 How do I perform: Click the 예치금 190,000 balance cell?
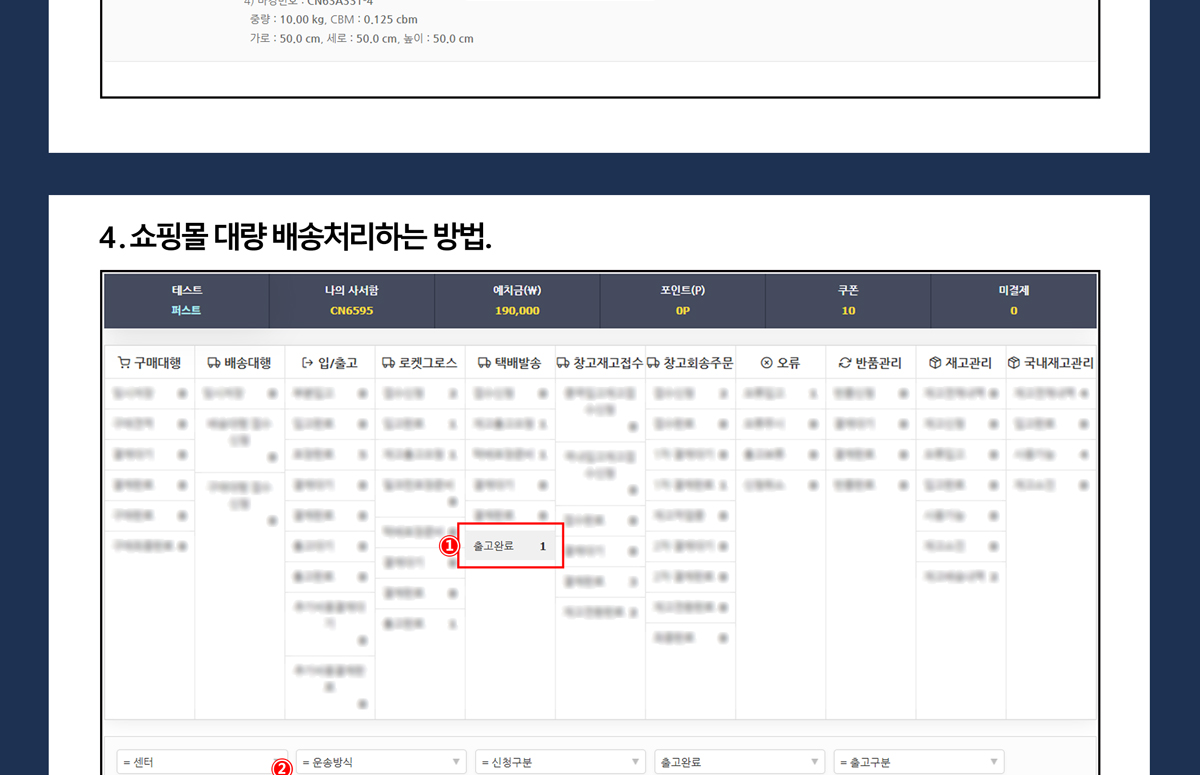pos(517,301)
